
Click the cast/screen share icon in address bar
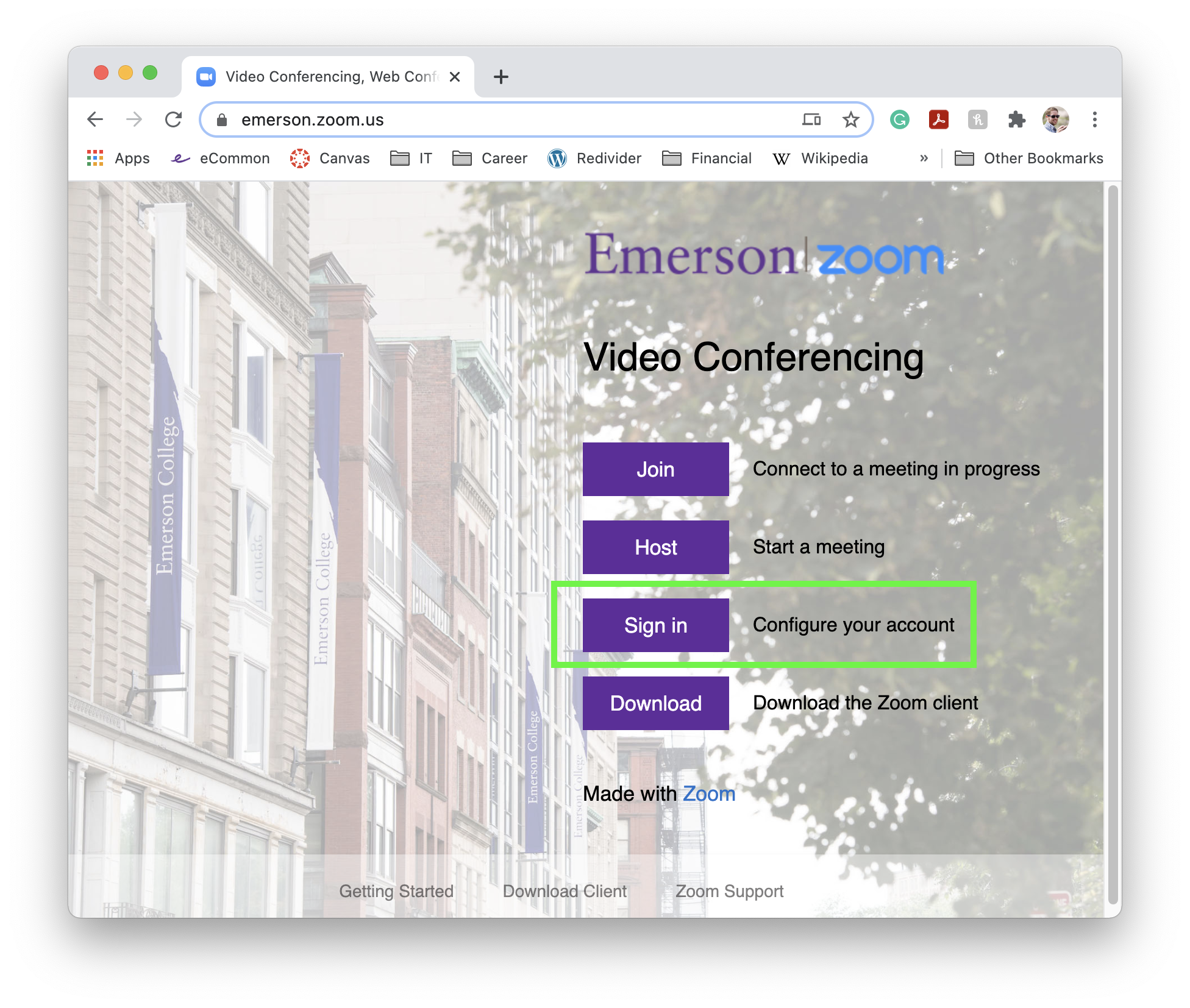tap(811, 119)
